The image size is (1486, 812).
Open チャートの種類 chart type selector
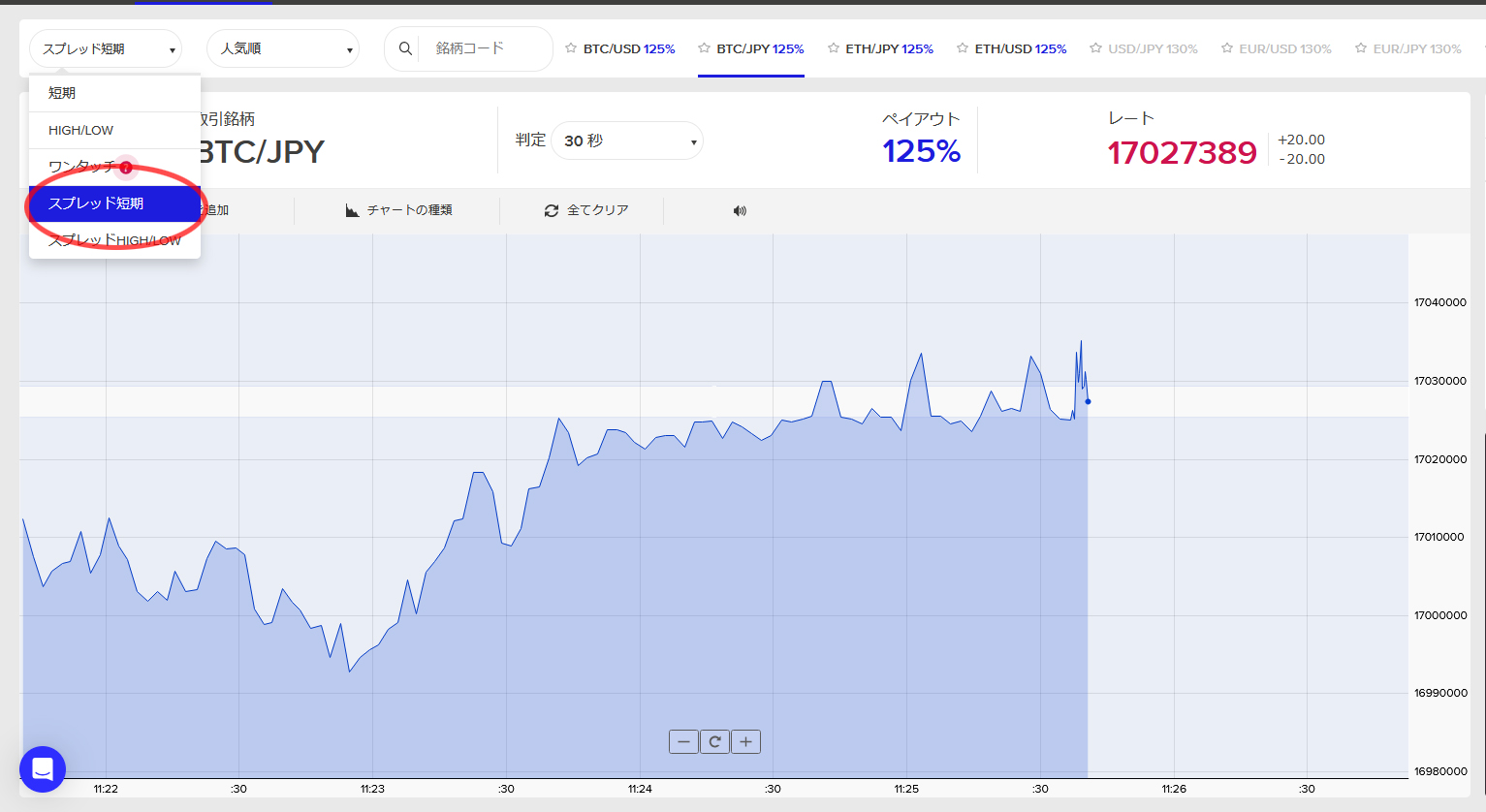click(x=399, y=210)
